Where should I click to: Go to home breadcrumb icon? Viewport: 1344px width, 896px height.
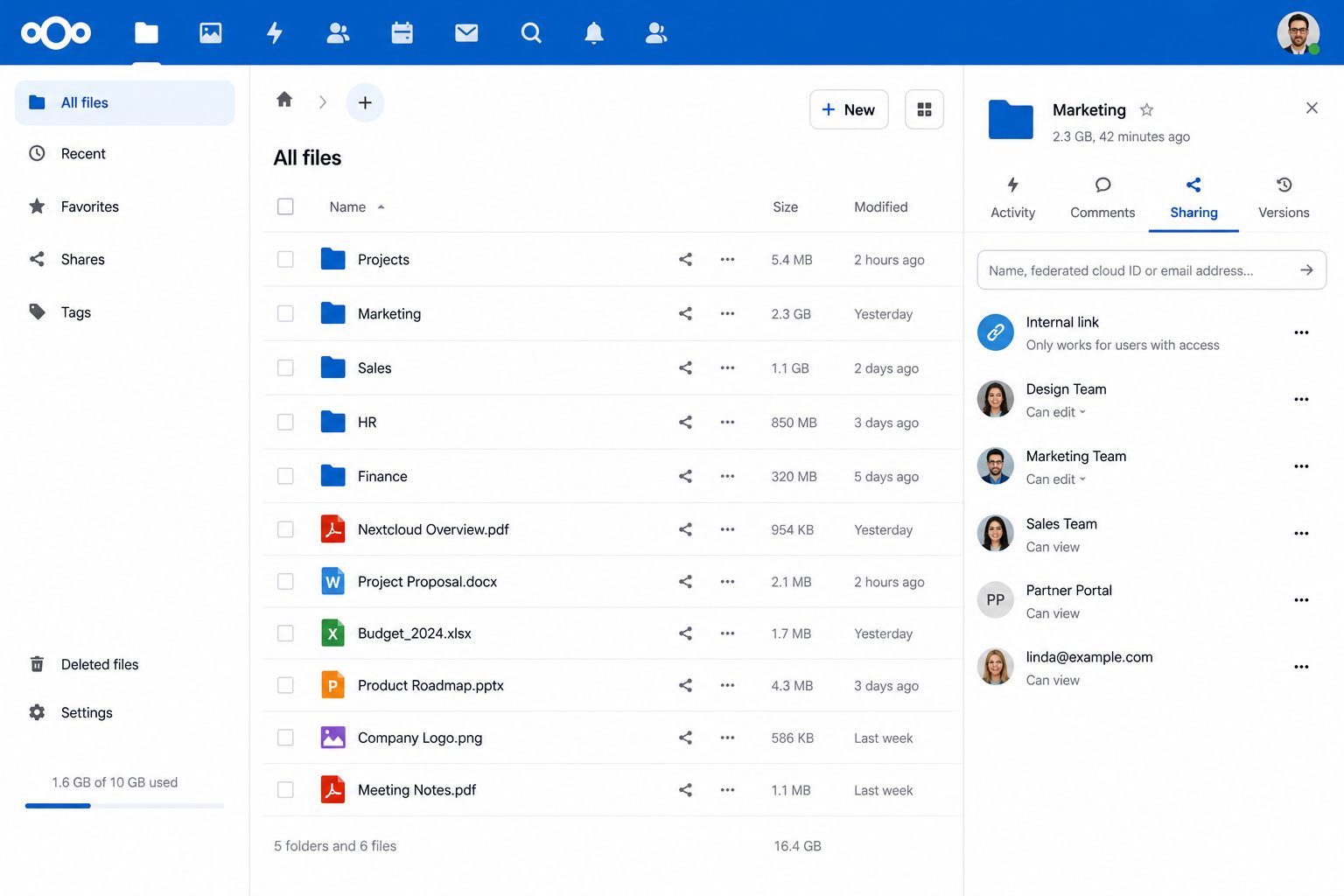tap(284, 100)
